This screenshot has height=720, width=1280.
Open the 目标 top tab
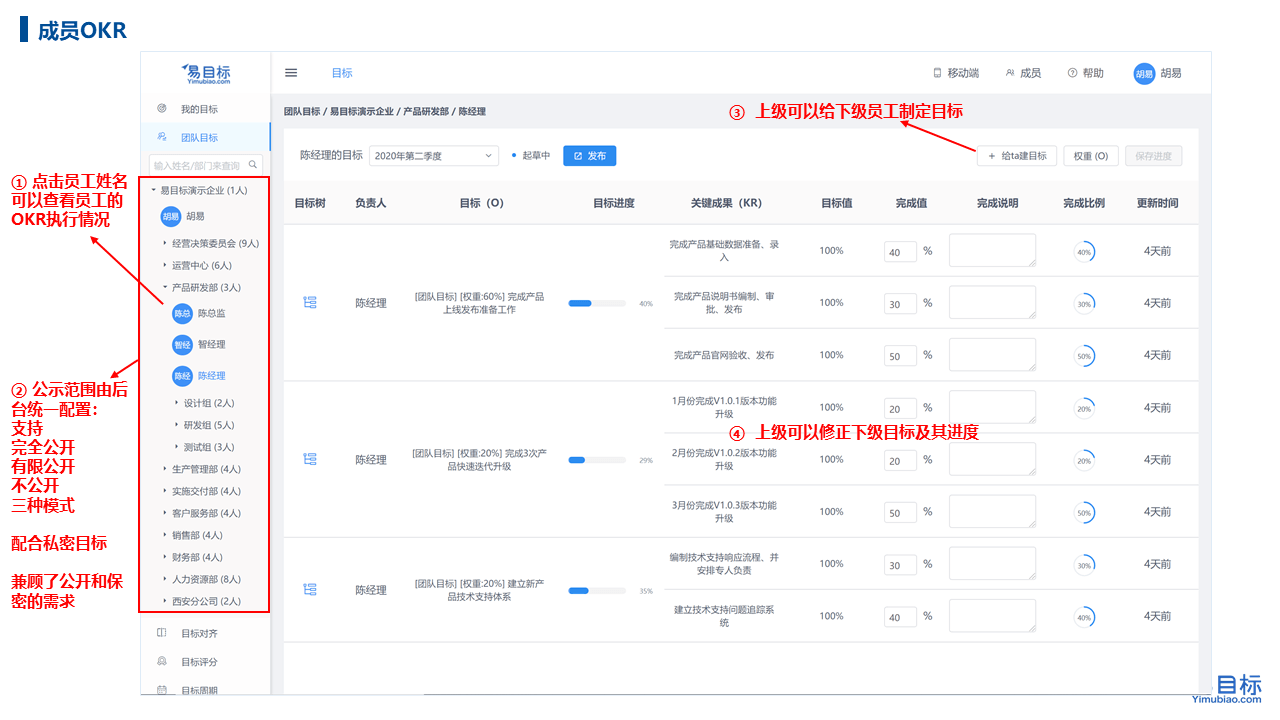pos(342,73)
